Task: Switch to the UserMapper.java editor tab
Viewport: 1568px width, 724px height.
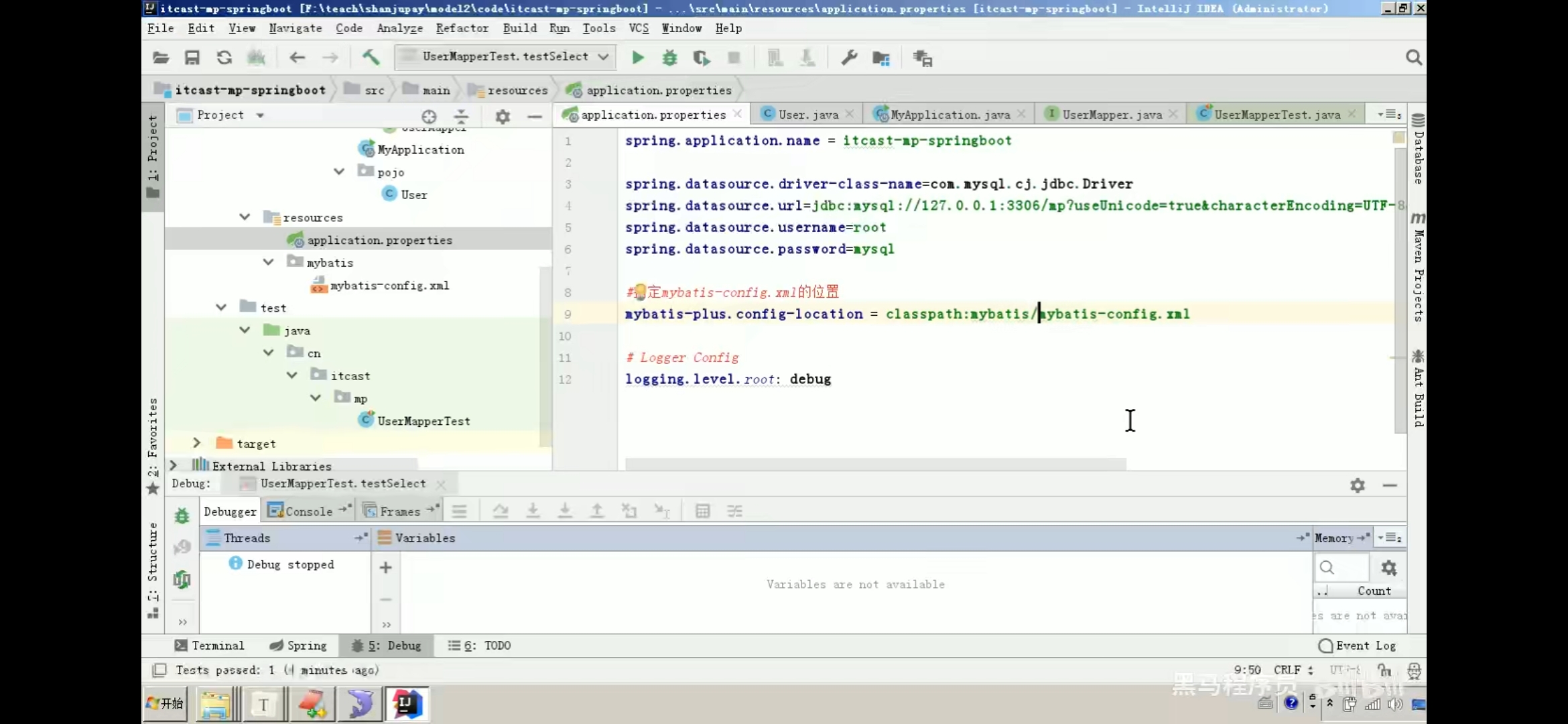Action: (1111, 115)
